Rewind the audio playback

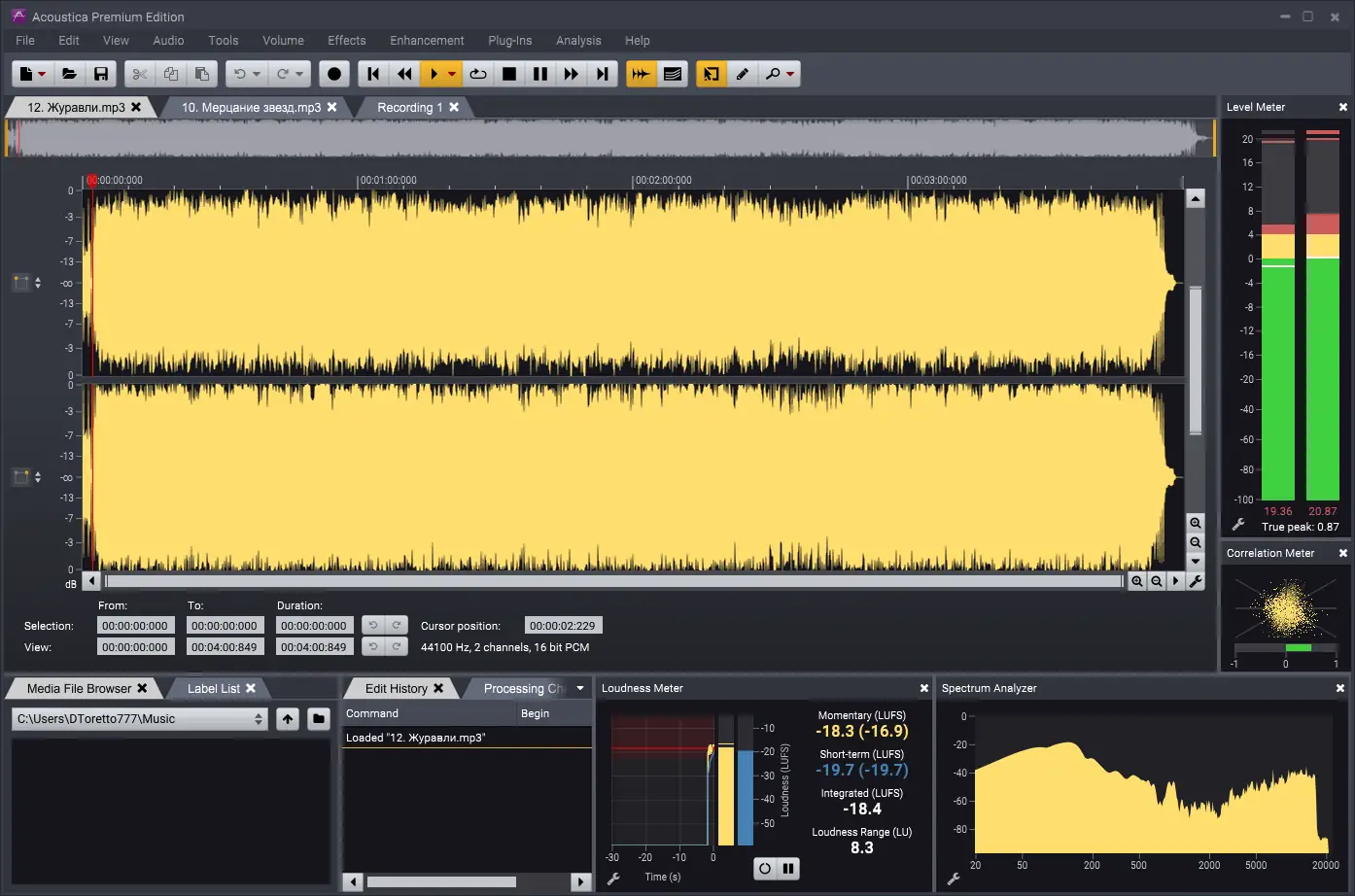point(404,74)
